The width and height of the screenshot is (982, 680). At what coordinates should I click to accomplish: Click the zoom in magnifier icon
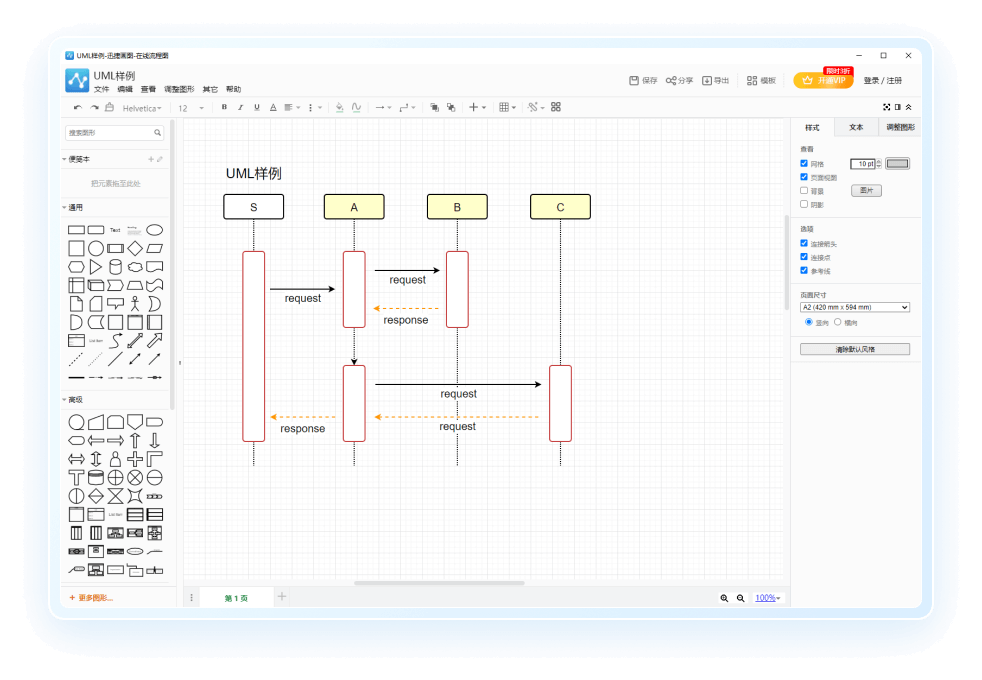point(724,598)
